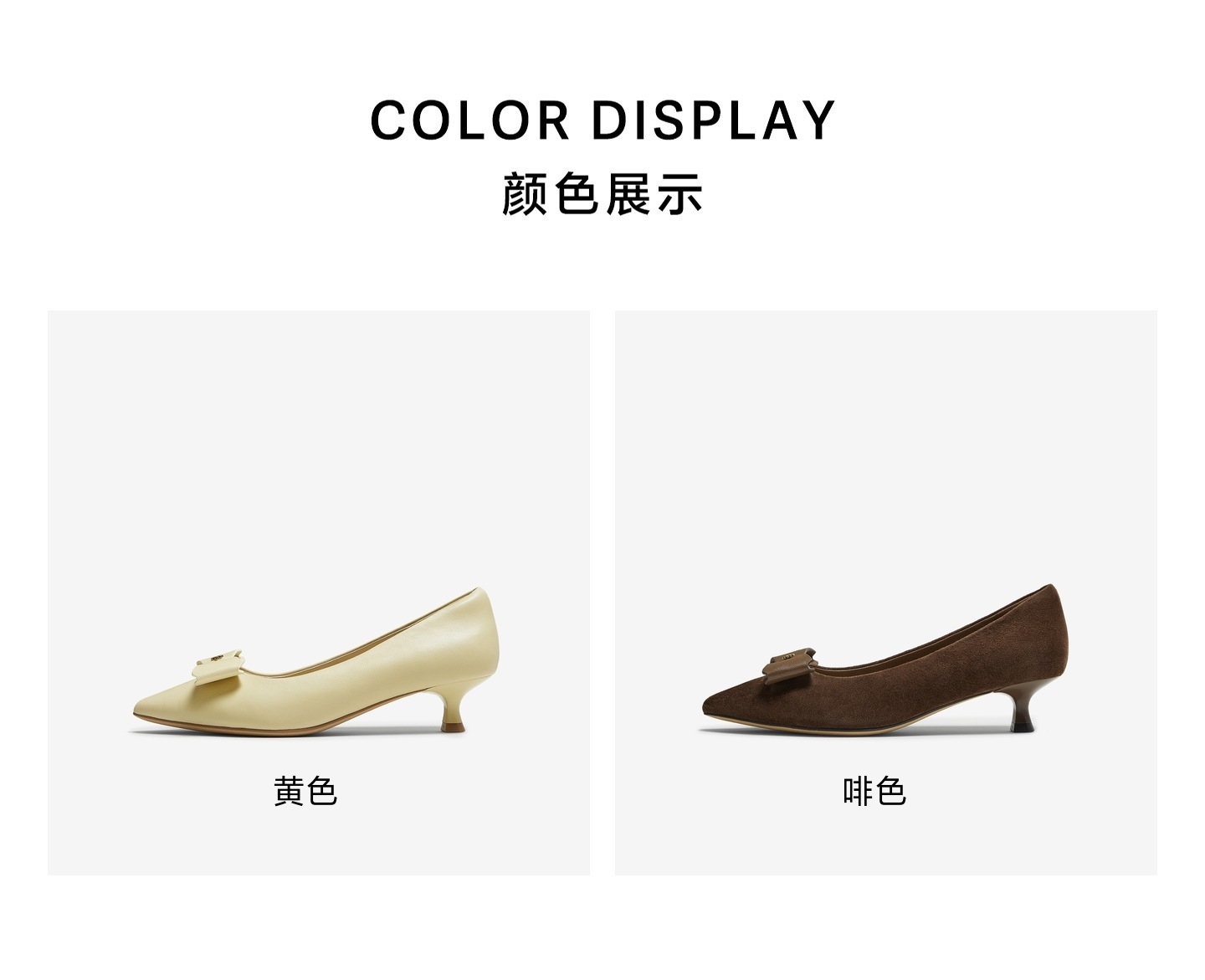This screenshot has height=980, width=1205.
Task: Click empty gray area above the yellow shoe
Action: 318,444
